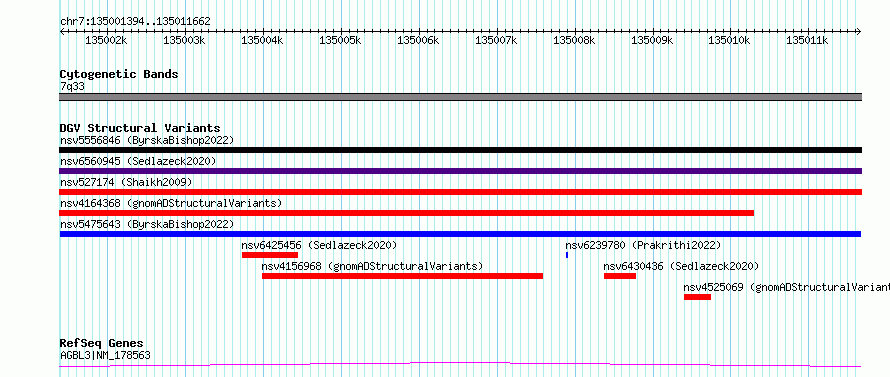Select the long red nsv4156968 bar
The image size is (890, 377).
(x=402, y=276)
